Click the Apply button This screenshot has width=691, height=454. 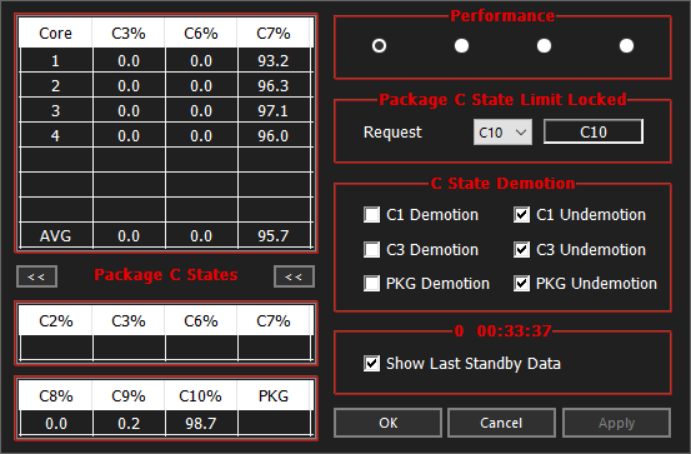617,423
